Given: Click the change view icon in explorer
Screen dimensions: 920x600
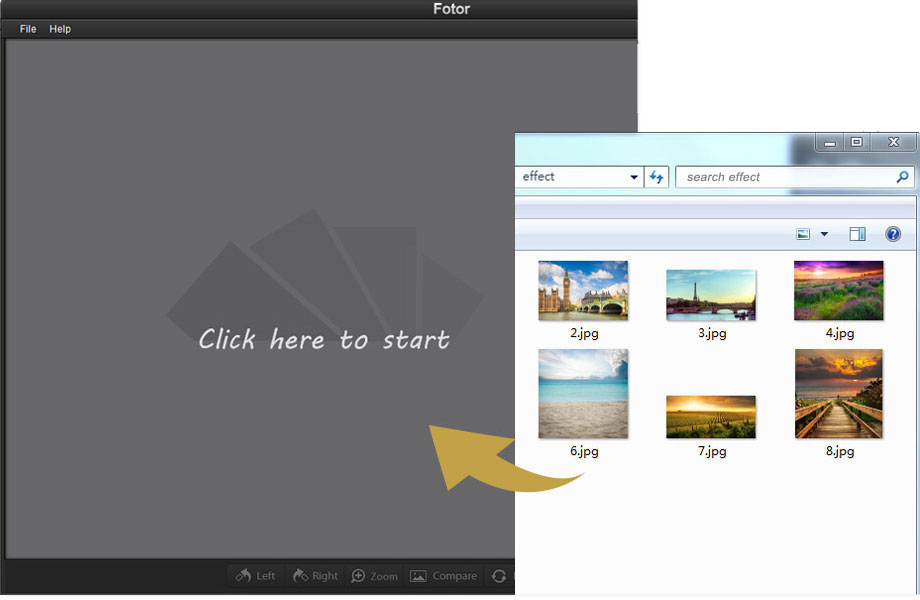Looking at the screenshot, I should pyautogui.click(x=803, y=234).
